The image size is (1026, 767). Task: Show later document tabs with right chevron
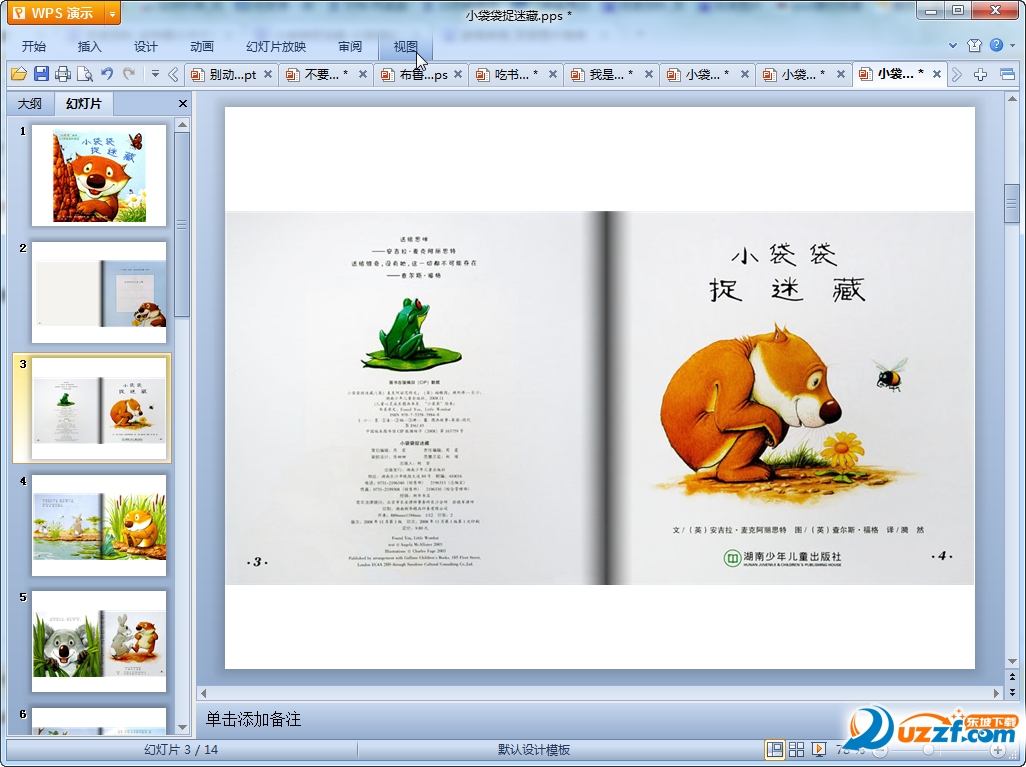[x=957, y=75]
